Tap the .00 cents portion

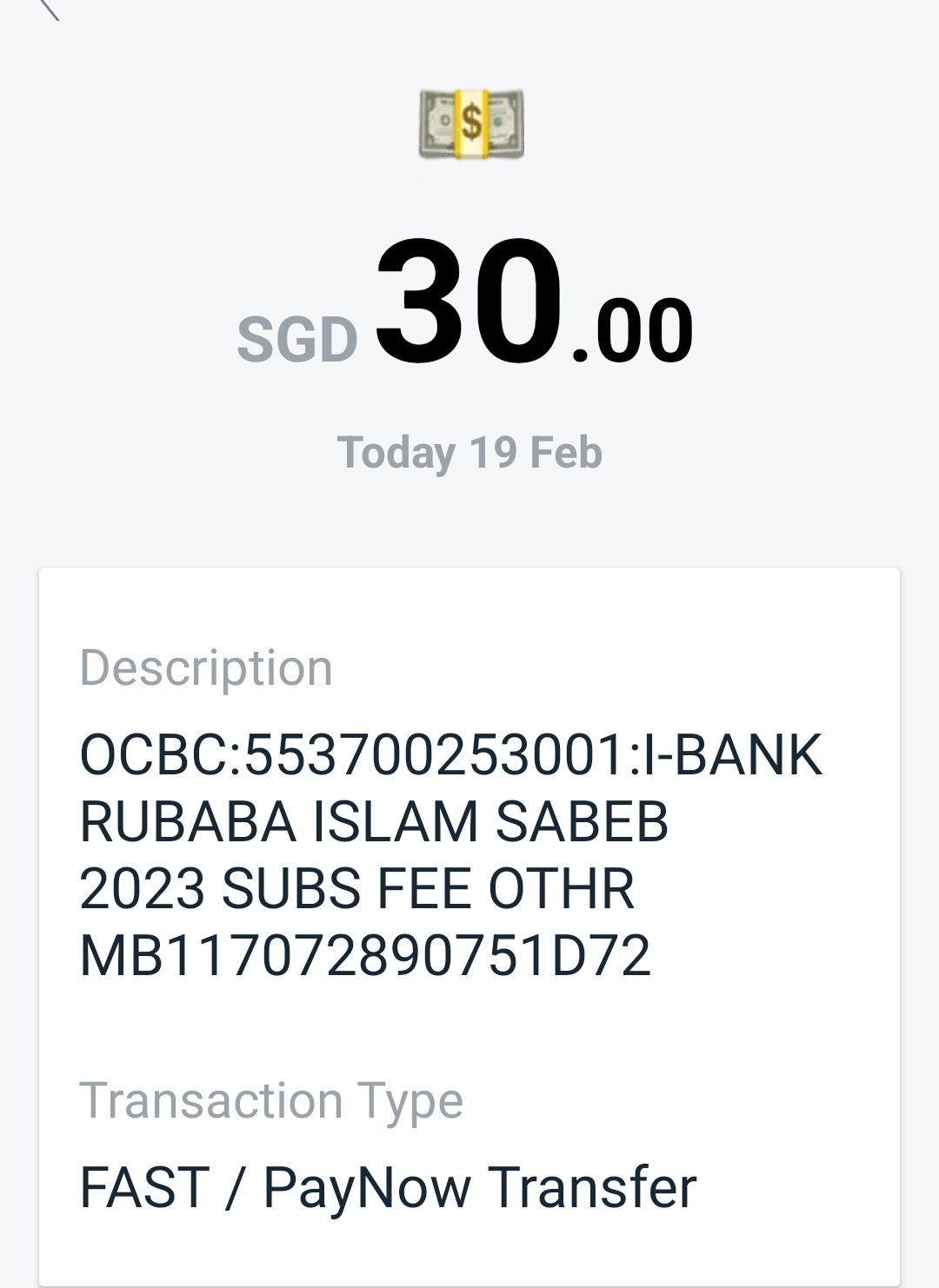pyautogui.click(x=632, y=332)
